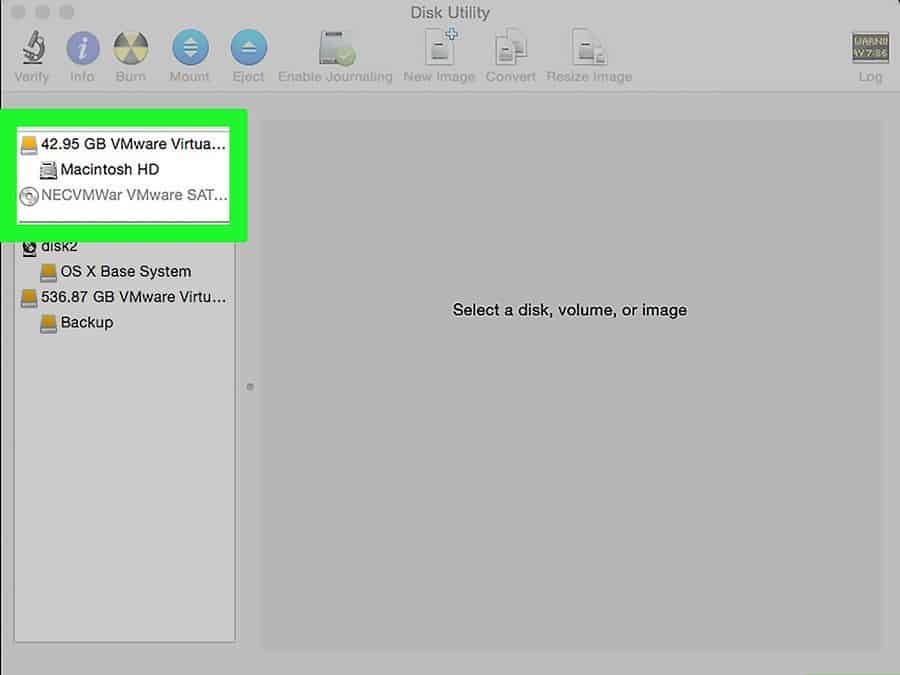Click the orange Backup drive icon
Screen dimensions: 900x675
click(x=48, y=323)
